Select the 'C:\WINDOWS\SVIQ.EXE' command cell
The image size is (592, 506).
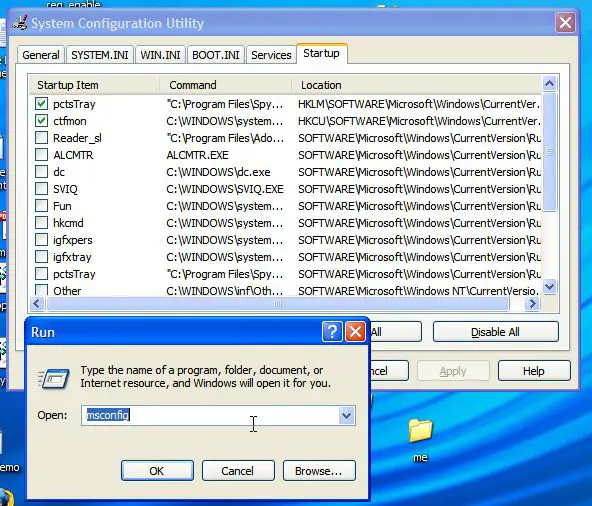click(225, 189)
